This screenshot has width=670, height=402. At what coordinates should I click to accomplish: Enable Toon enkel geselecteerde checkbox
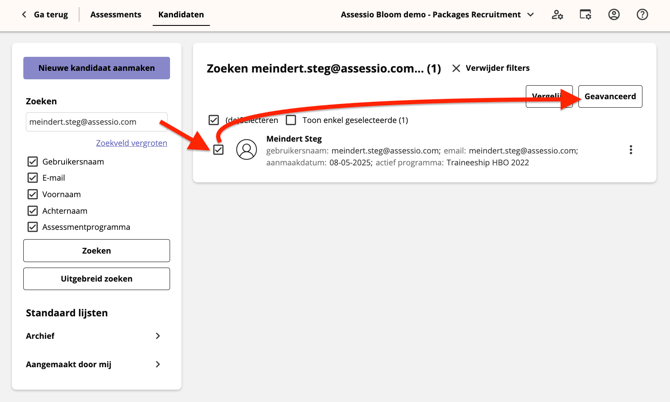(x=291, y=120)
